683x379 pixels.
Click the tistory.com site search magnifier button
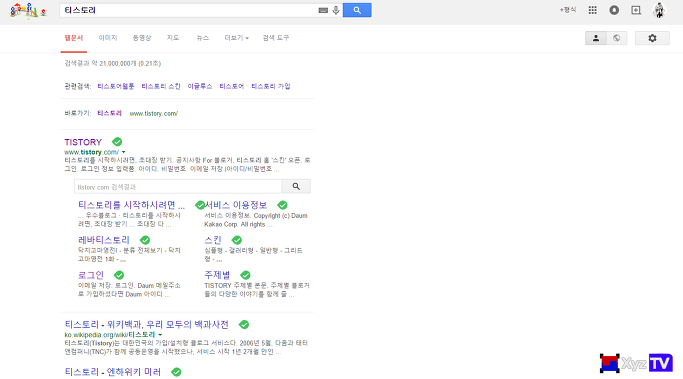(296, 186)
